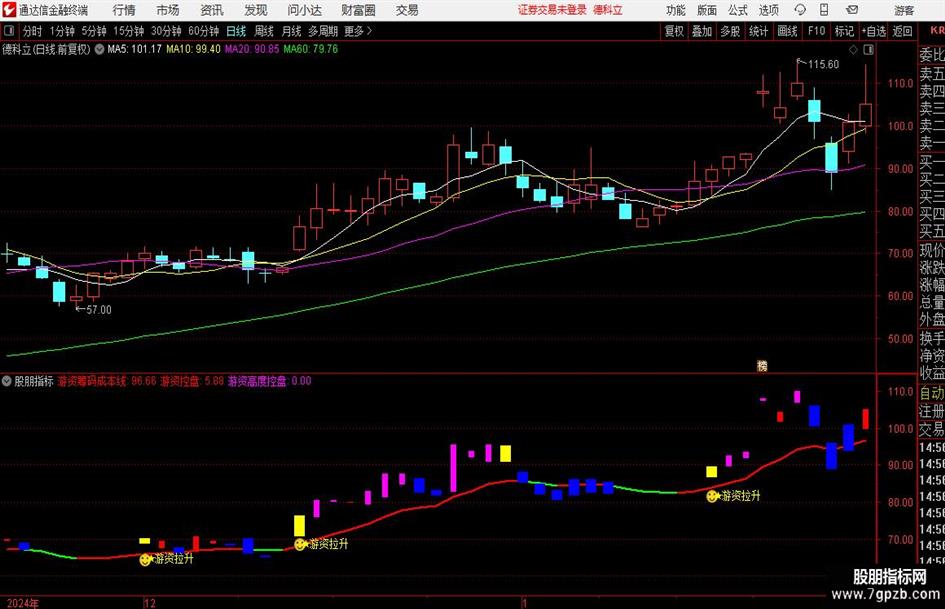Open the 多周期 multi-period view
Screen dimensions: 945x609
pyautogui.click(x=323, y=31)
